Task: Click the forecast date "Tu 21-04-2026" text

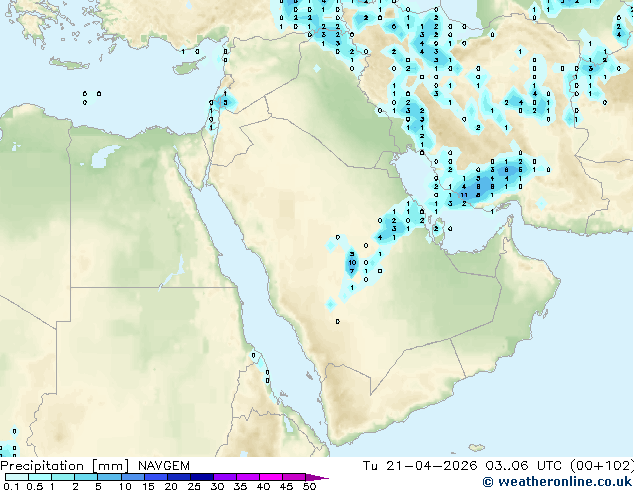Action: click(x=420, y=466)
